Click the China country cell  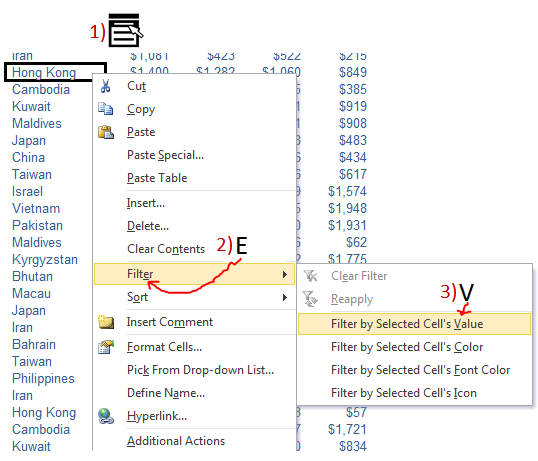(28, 158)
